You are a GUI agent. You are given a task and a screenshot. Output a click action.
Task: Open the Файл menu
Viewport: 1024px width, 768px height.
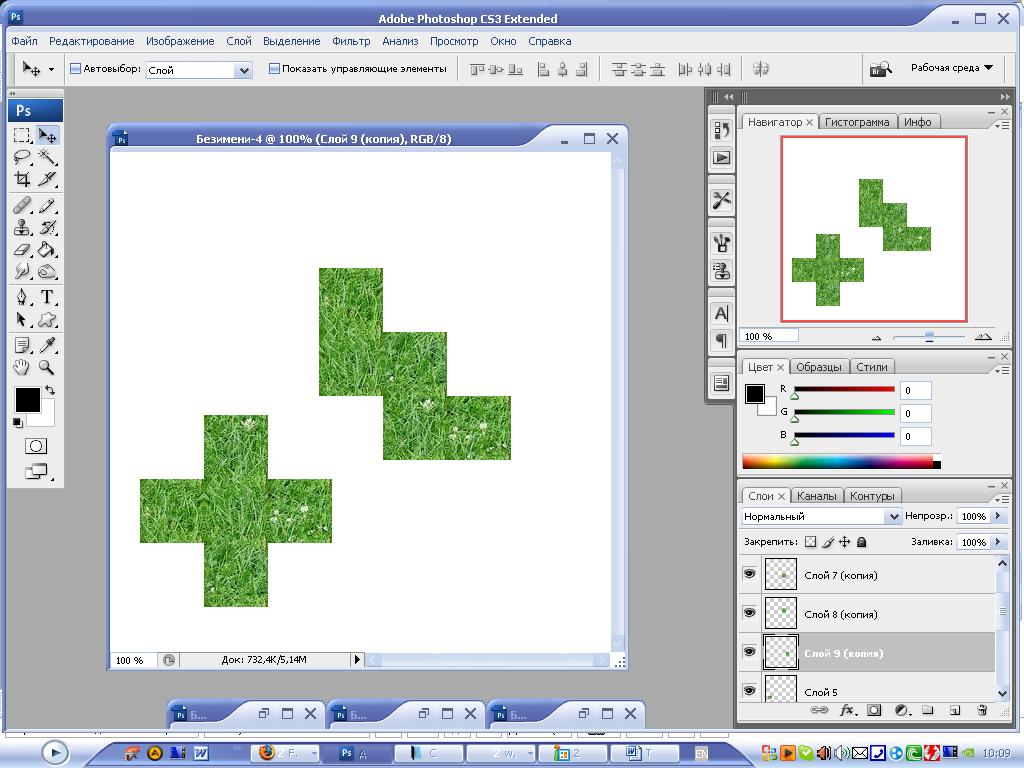point(24,41)
